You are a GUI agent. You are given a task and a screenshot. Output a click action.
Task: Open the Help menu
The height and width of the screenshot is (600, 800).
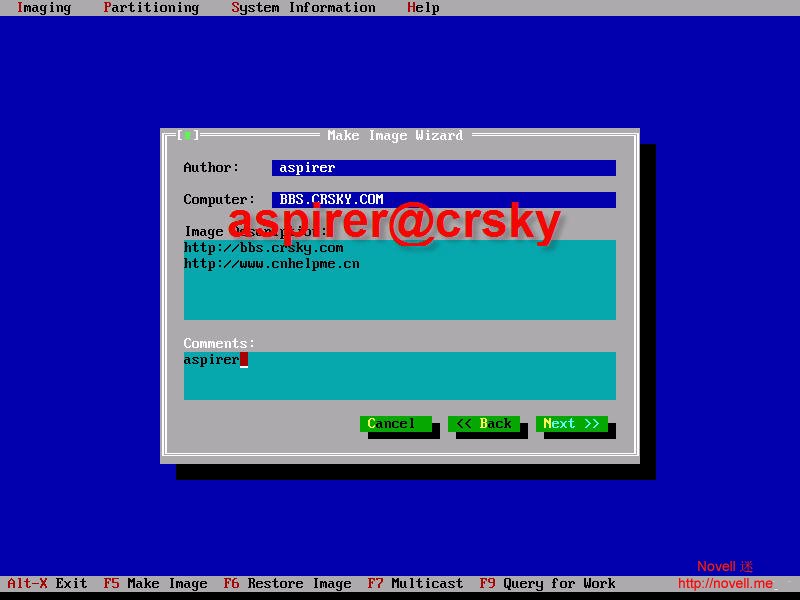coord(423,8)
